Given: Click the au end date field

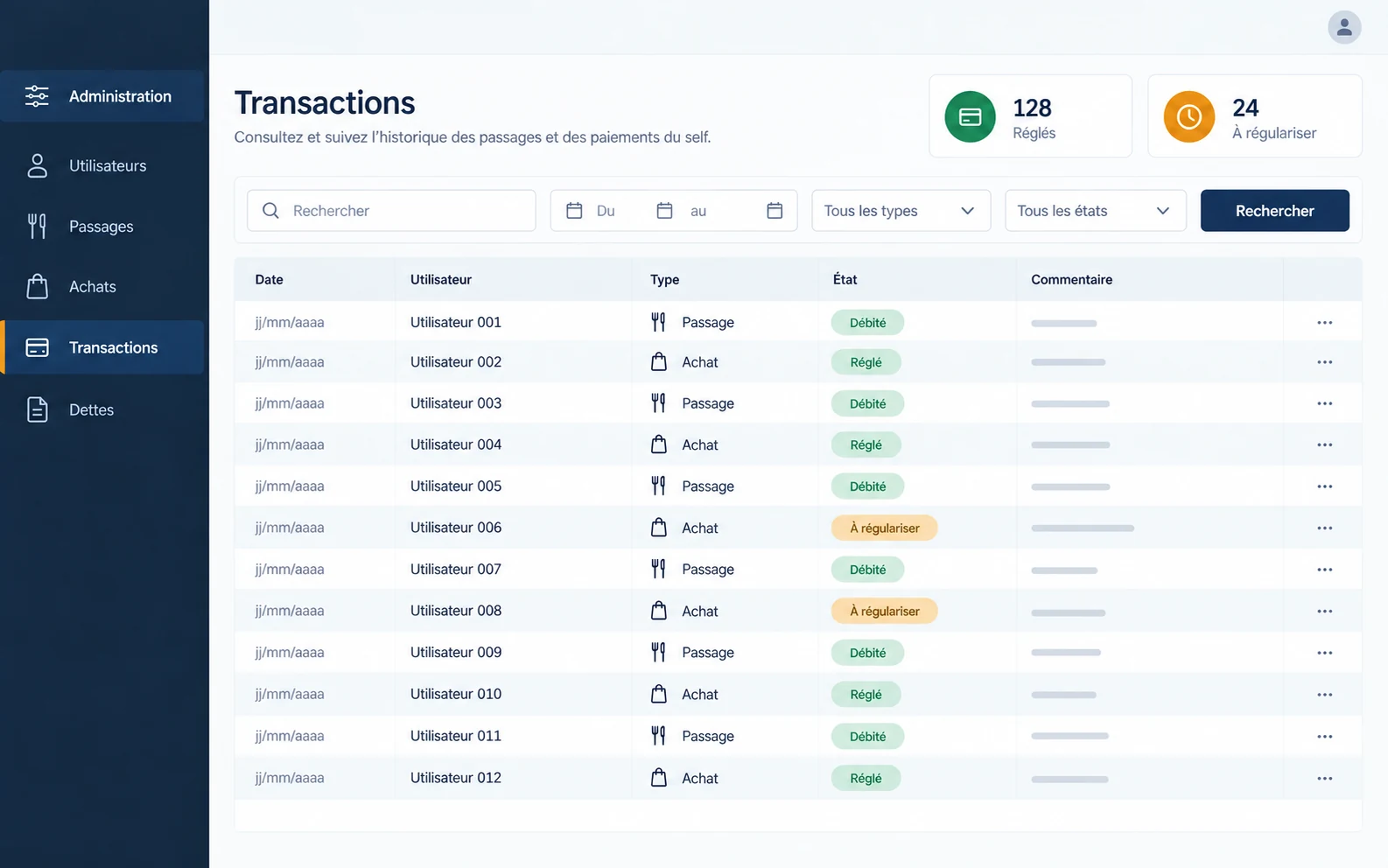Looking at the screenshot, I should pos(698,211).
